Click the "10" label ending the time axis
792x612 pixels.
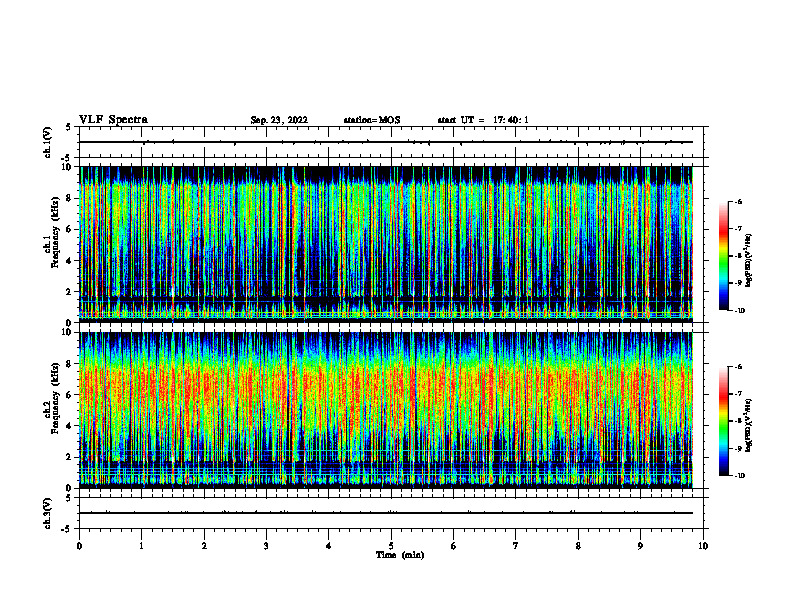point(703,546)
